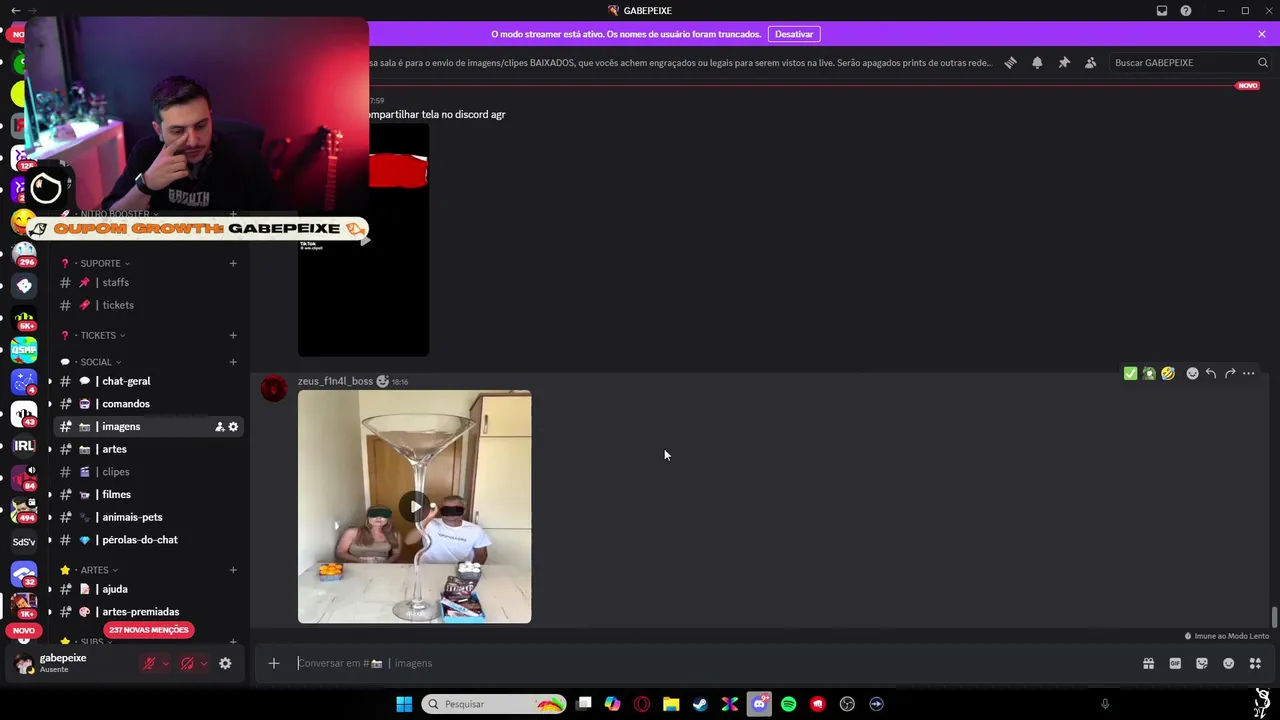Dismiss the streamer mode banner
Viewport: 1280px width, 720px height.
[x=1262, y=34]
